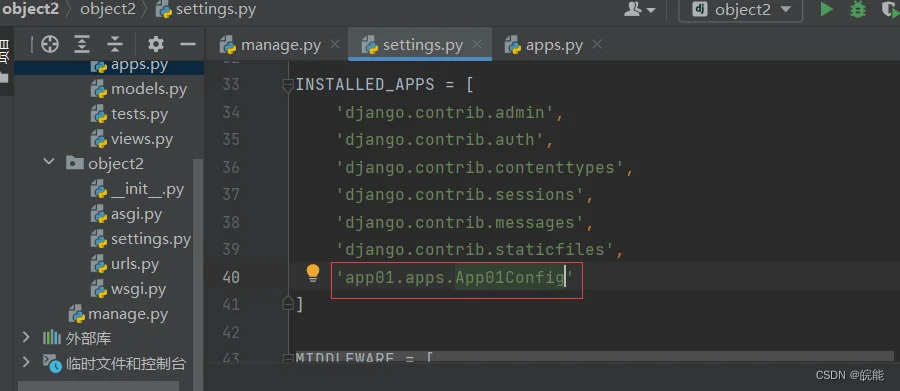
Task: Open settings.py in project tree
Action: [x=141, y=239]
